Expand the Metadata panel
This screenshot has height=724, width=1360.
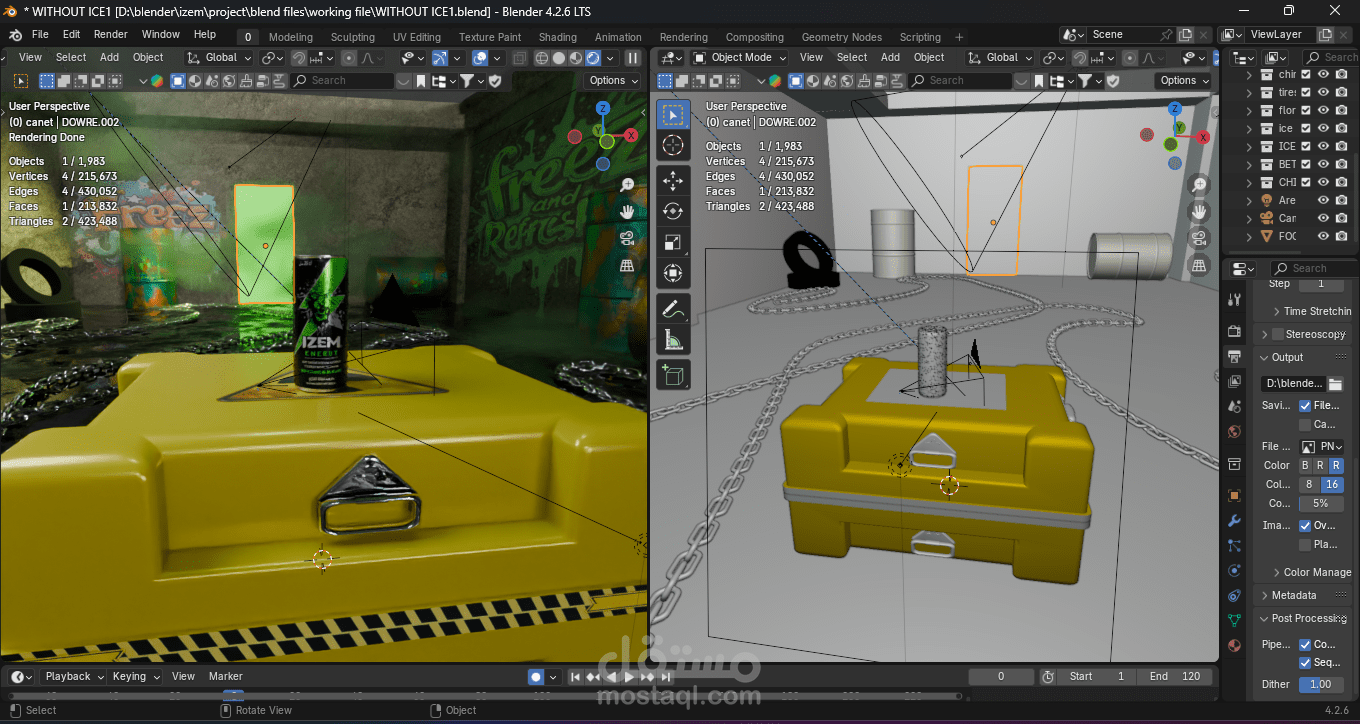1293,595
